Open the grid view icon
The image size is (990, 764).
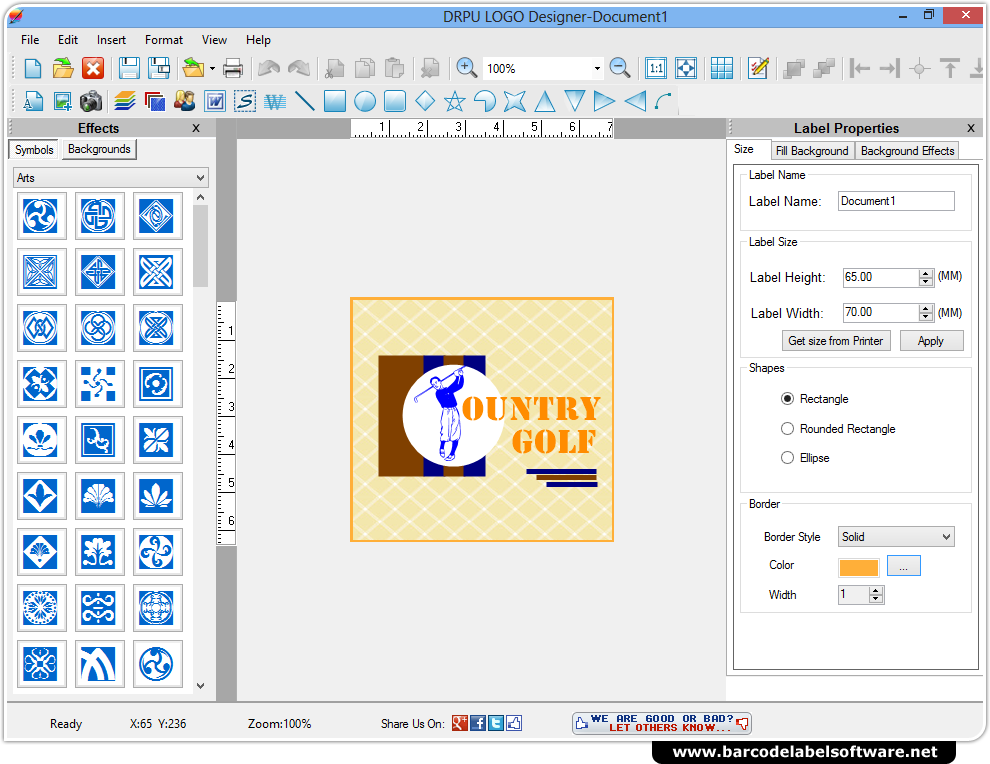[721, 67]
